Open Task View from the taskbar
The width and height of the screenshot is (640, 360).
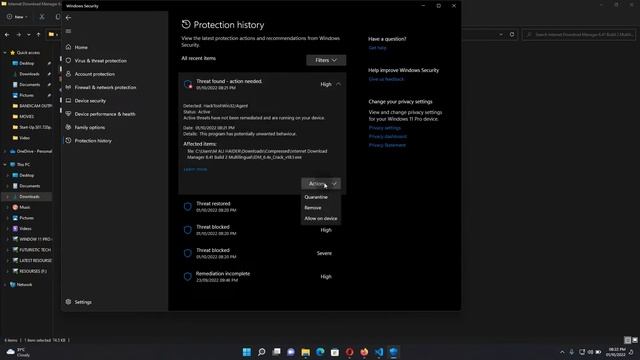276,352
